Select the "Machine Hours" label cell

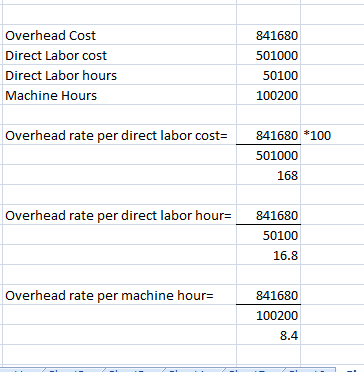coord(119,95)
